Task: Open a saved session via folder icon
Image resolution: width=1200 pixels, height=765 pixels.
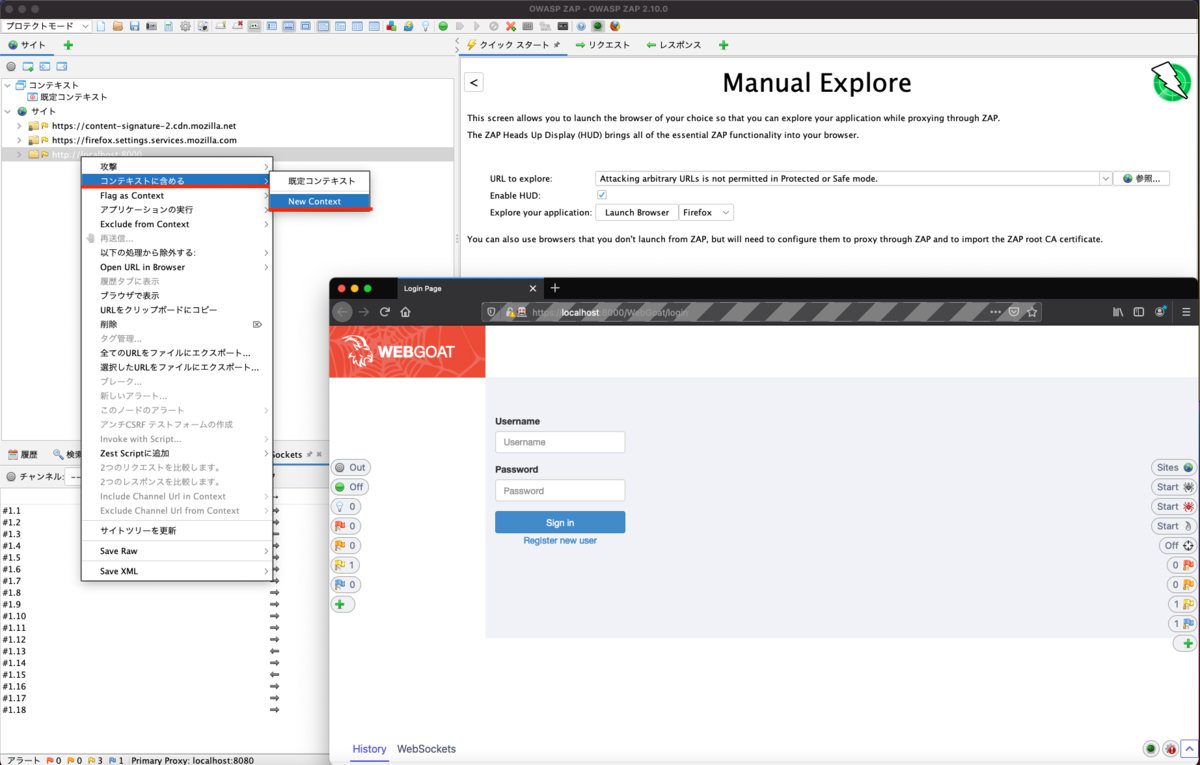Action: (x=118, y=25)
